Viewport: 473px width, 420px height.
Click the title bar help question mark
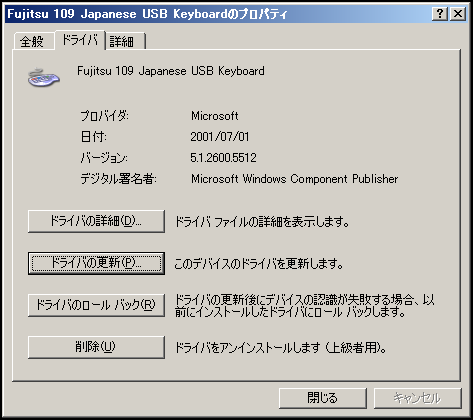pos(440,14)
